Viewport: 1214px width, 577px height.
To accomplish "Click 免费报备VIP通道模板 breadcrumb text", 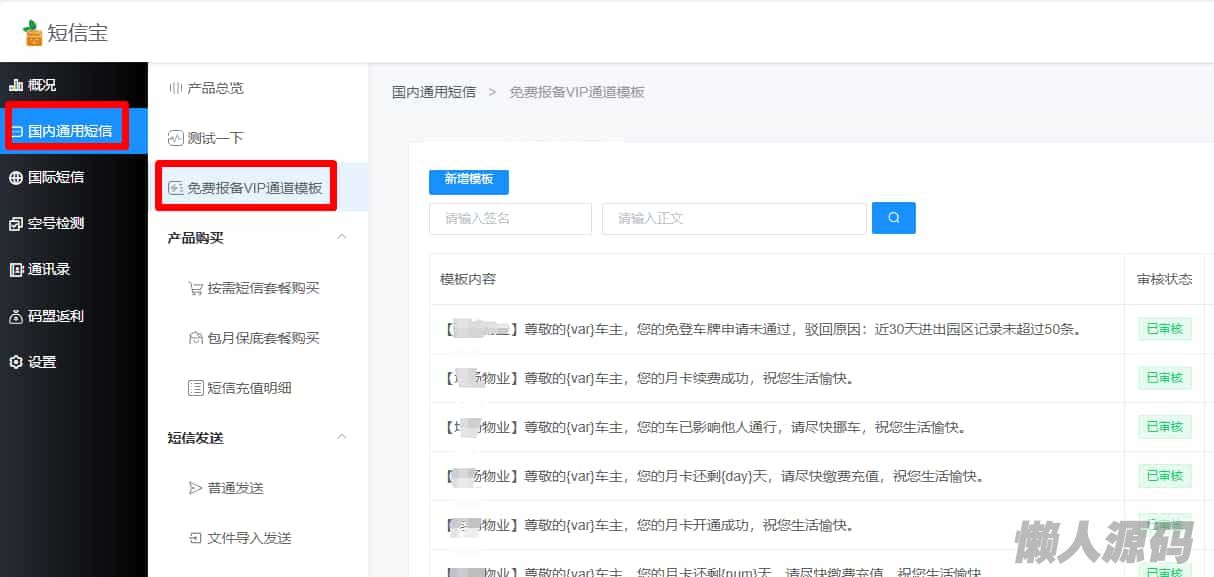I will 577,92.
